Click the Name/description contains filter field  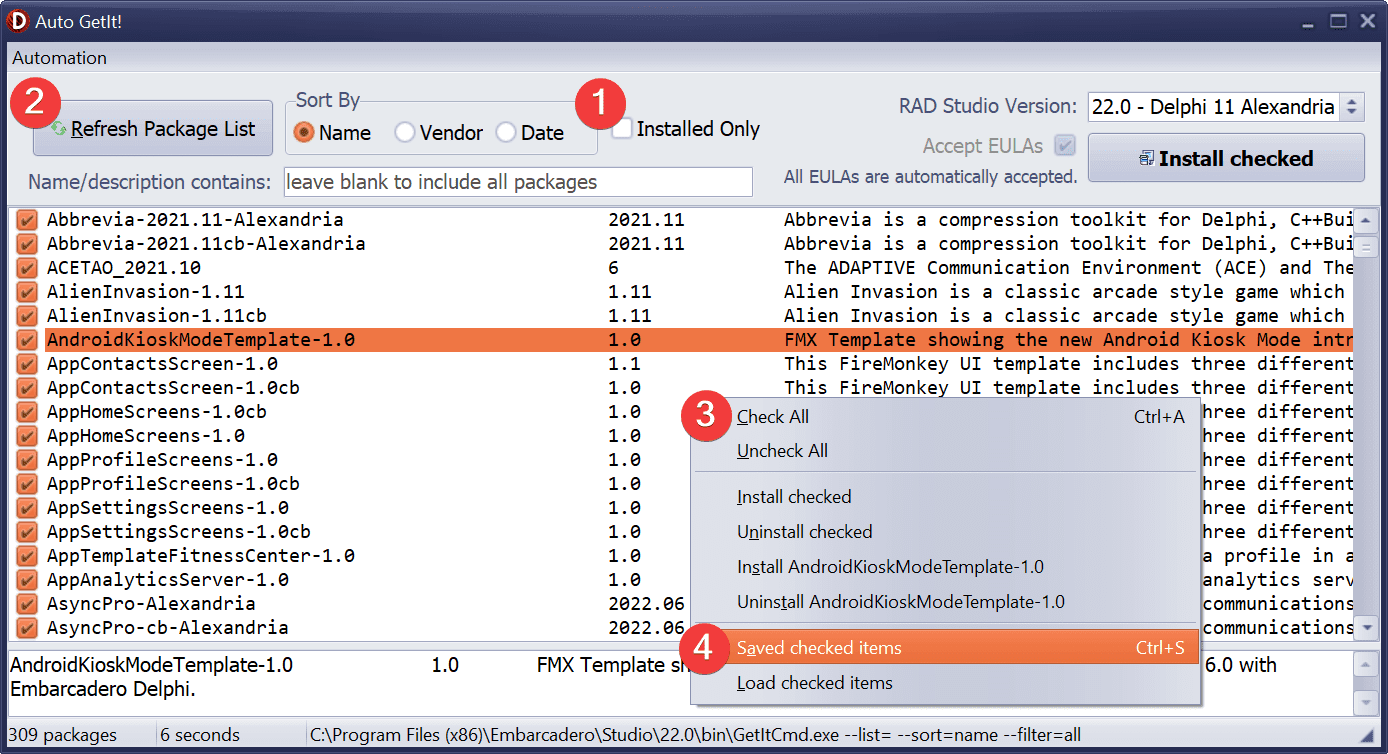pyautogui.click(x=517, y=182)
